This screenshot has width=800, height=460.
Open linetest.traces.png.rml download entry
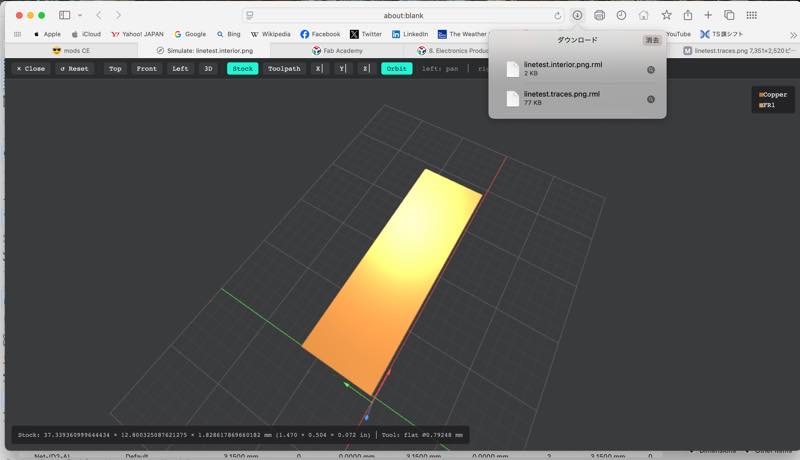pyautogui.click(x=577, y=98)
